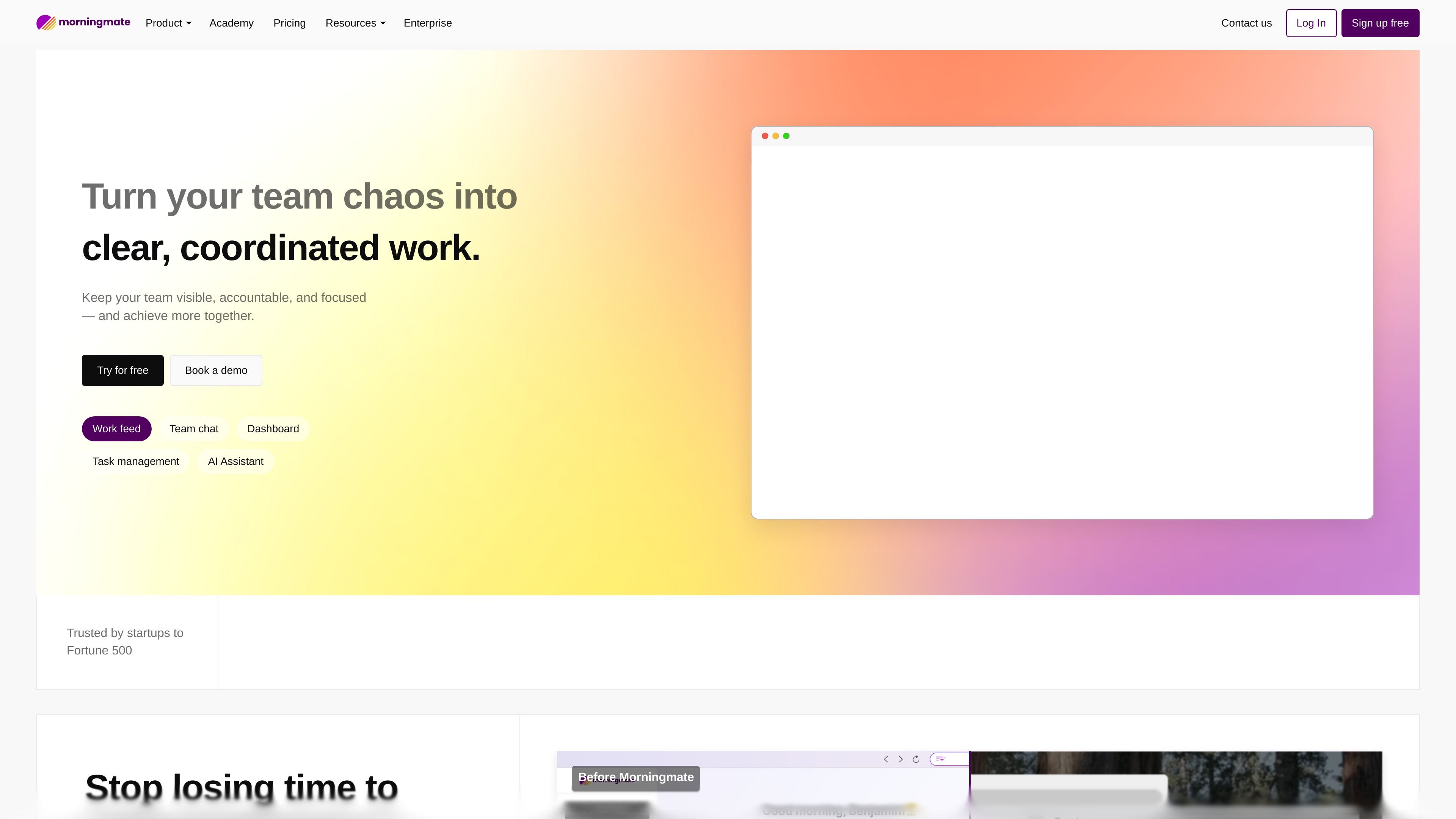This screenshot has width=1456, height=819.
Task: Navigate to the Enterprise page
Action: pyautogui.click(x=428, y=23)
